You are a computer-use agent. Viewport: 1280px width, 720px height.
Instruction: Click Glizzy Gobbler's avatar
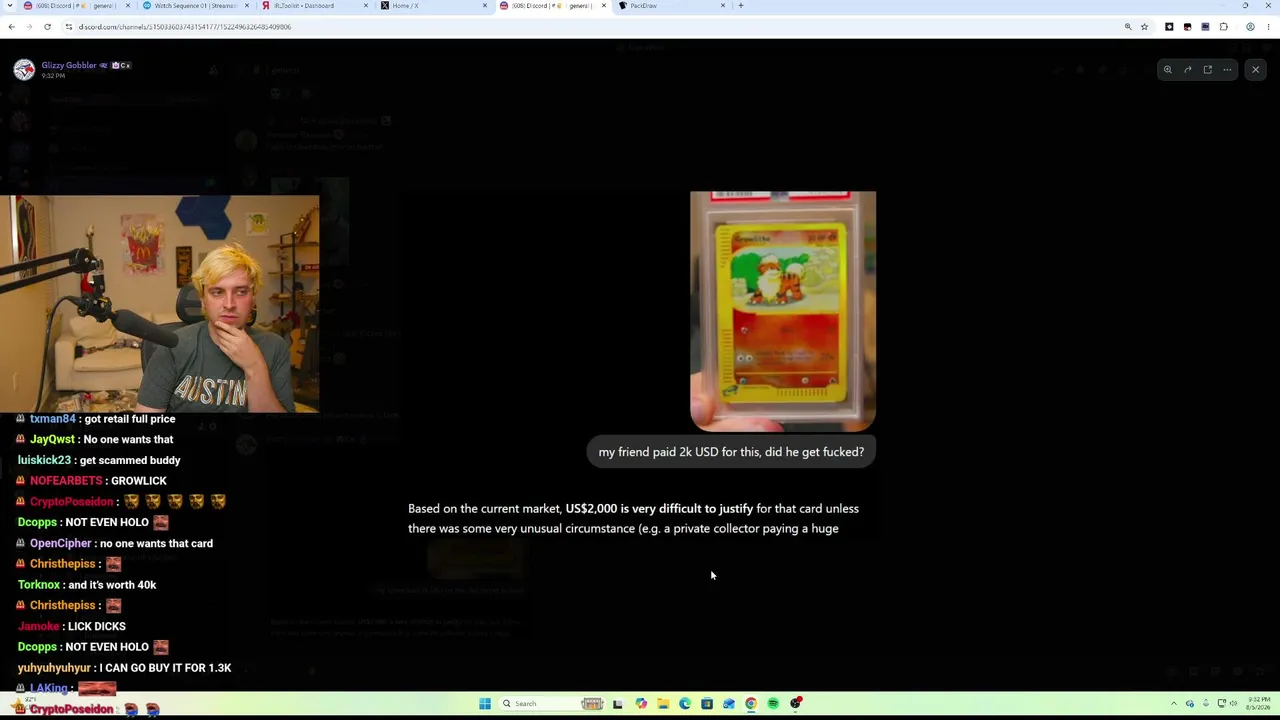(24, 69)
